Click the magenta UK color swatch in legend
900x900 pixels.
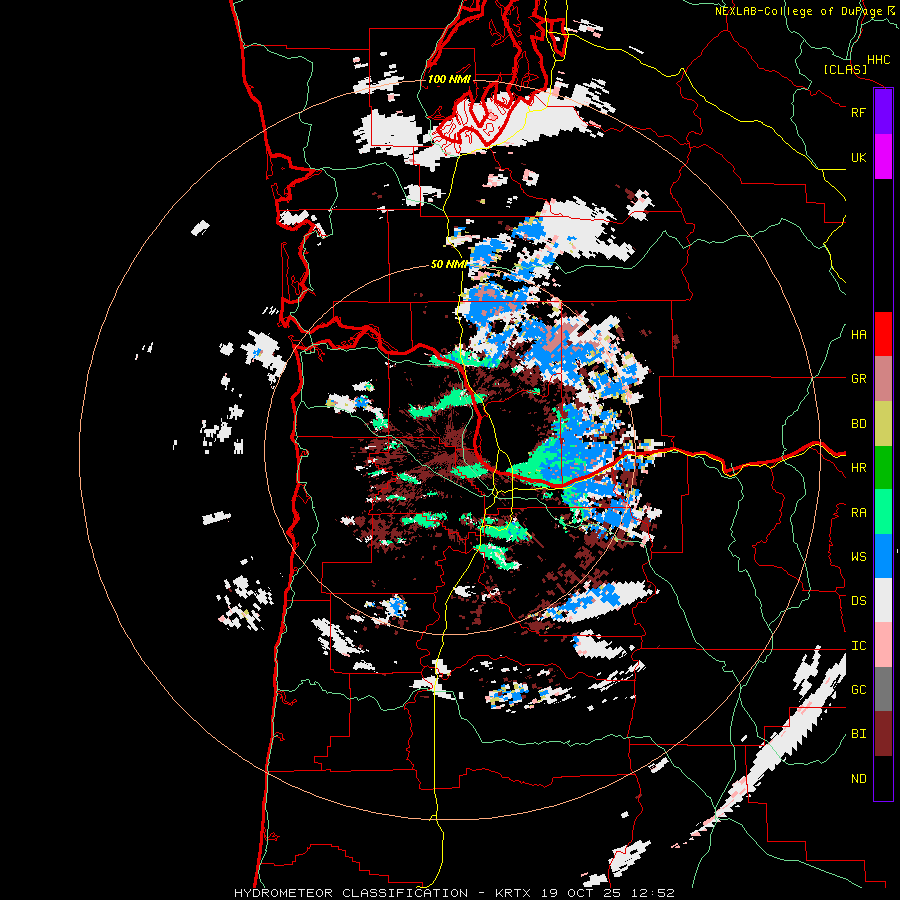(x=883, y=157)
